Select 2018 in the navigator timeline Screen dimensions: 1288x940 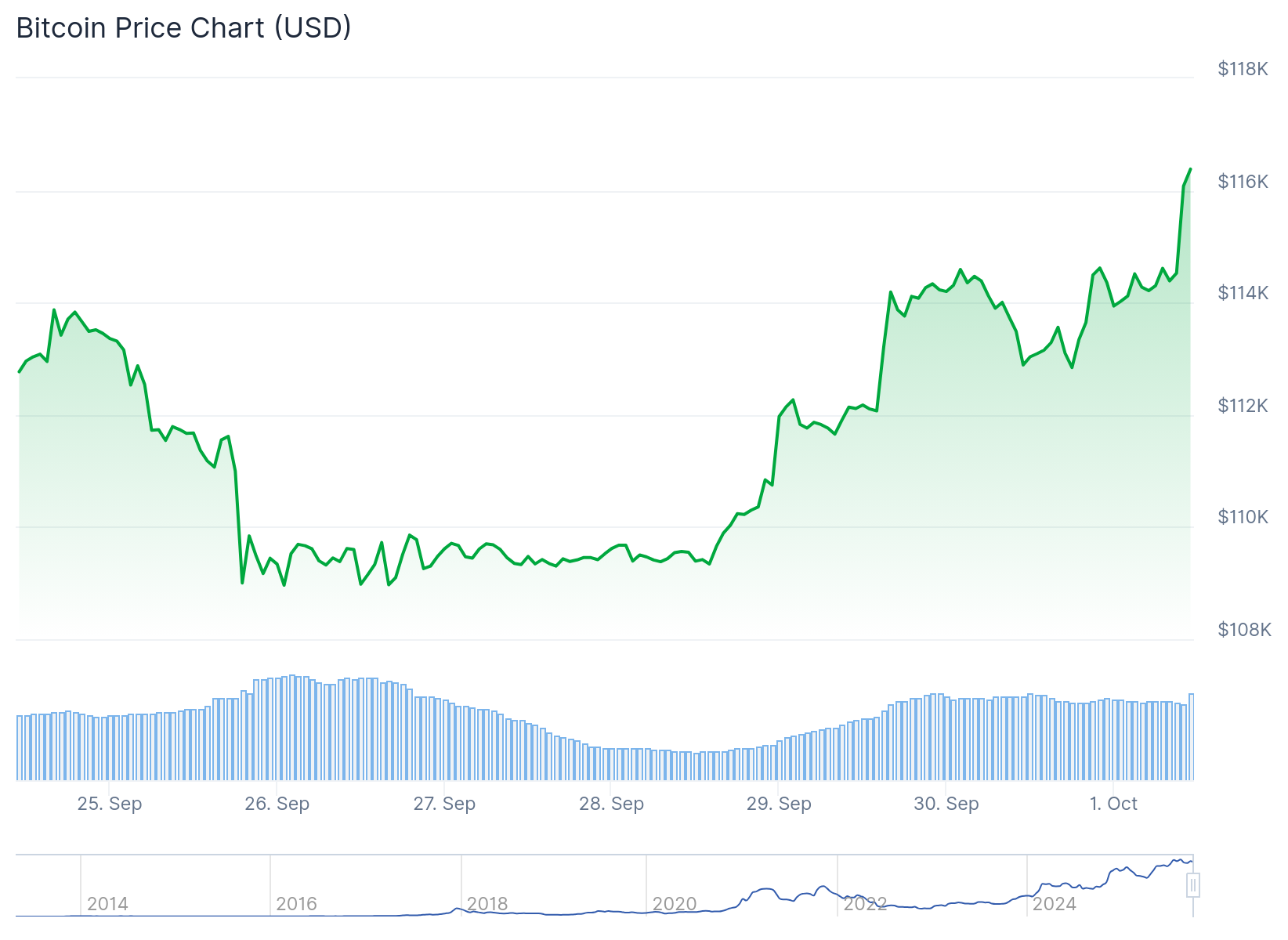click(x=487, y=904)
